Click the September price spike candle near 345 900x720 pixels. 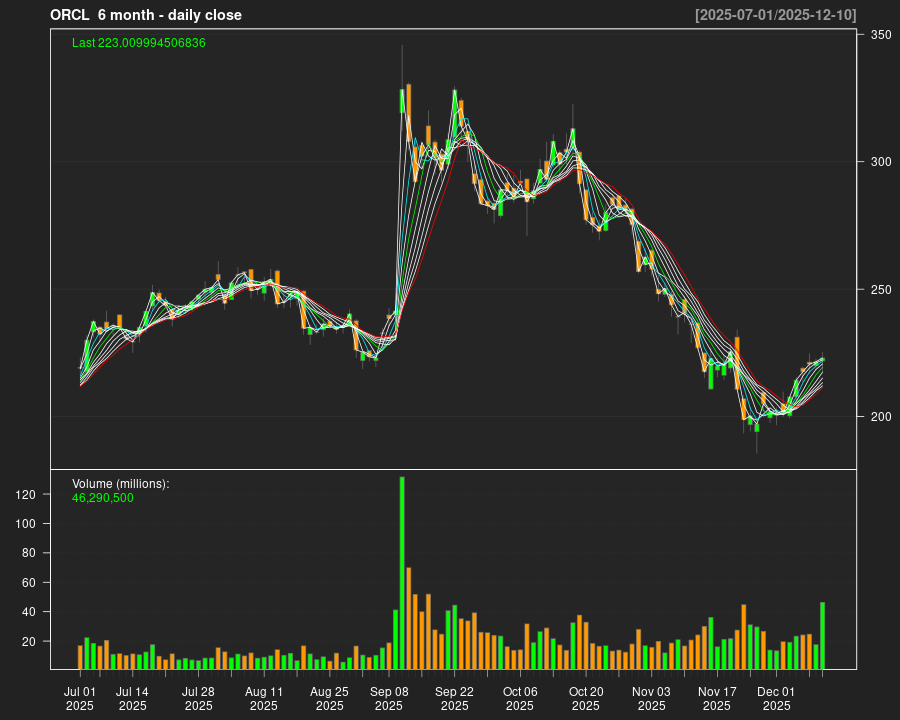tap(402, 100)
